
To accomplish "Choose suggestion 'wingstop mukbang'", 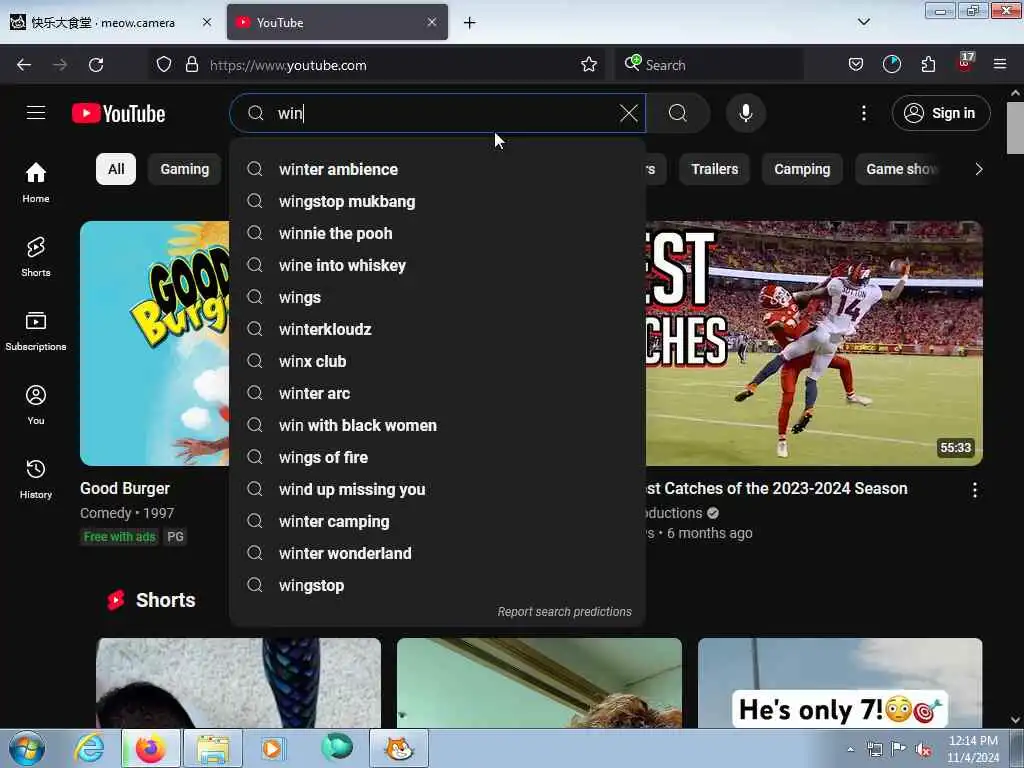I will coord(438,201).
